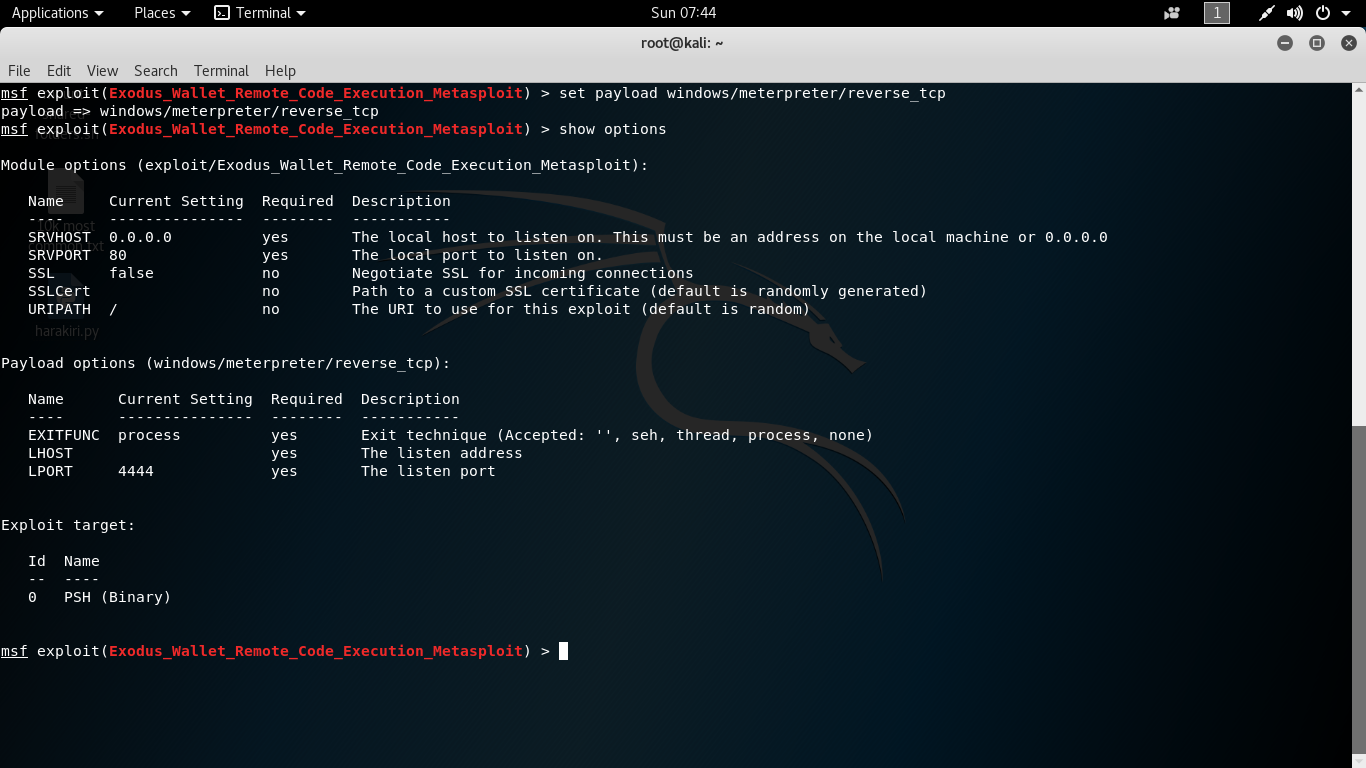The height and width of the screenshot is (768, 1366).
Task: Open the volume speaker icon
Action: 1295,13
